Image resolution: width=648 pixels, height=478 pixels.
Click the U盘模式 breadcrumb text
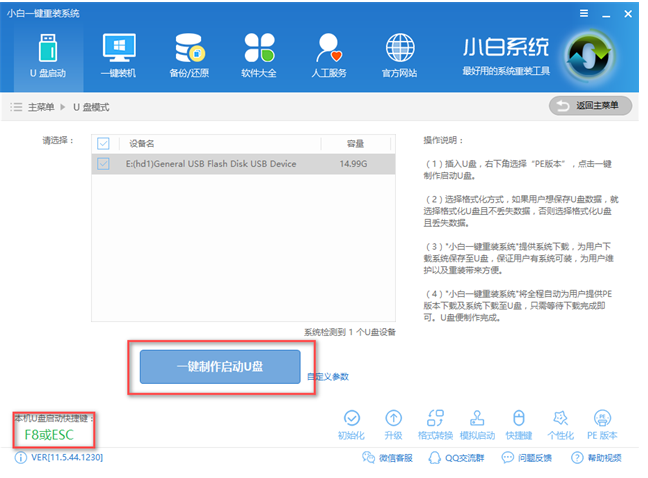tap(91, 107)
